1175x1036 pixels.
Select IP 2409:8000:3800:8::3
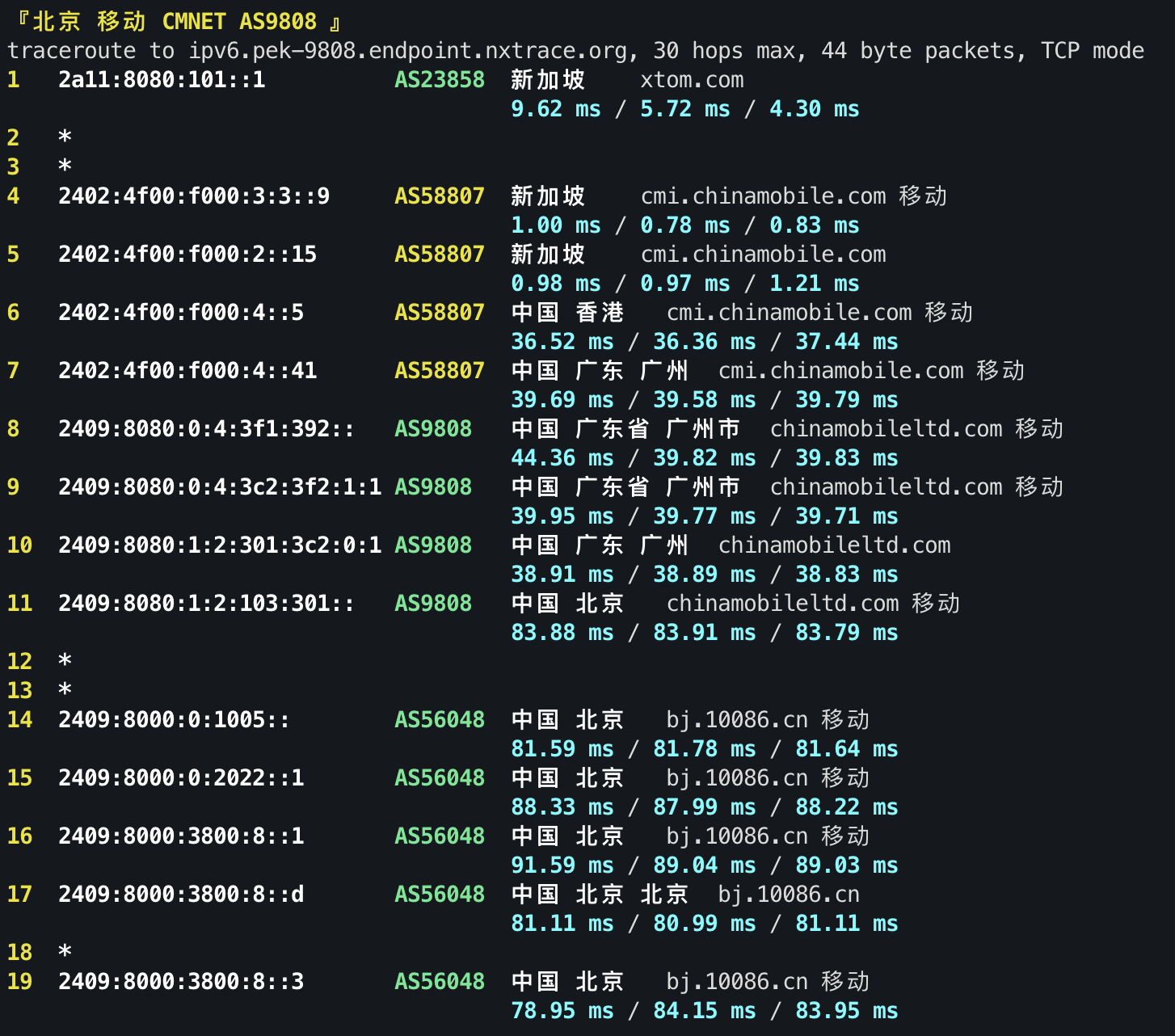click(181, 982)
